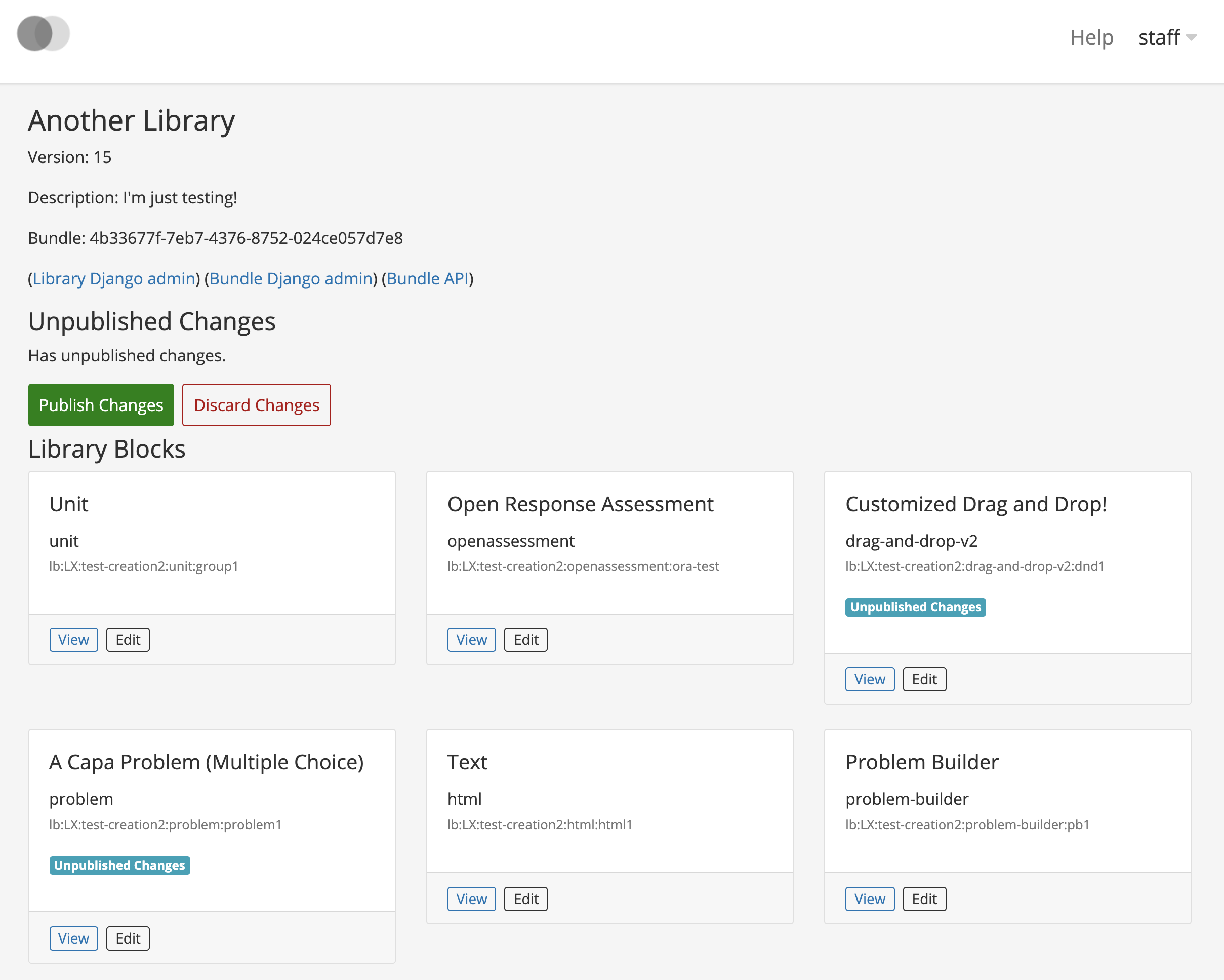
Task: Edit the Customized Drag and Drop block
Action: point(922,679)
